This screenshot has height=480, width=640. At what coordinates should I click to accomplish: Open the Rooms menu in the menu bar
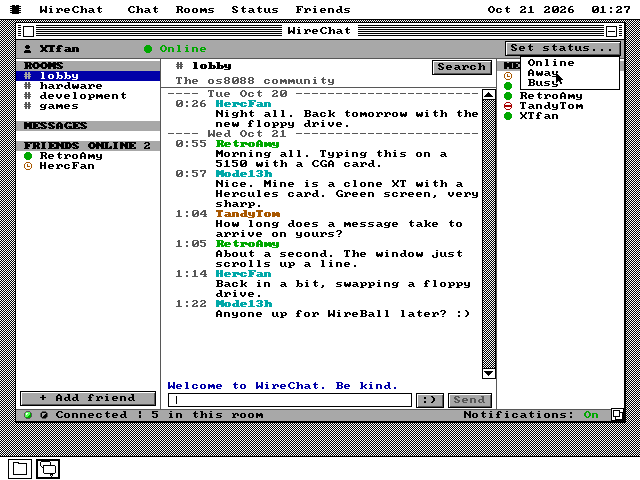(195, 9)
